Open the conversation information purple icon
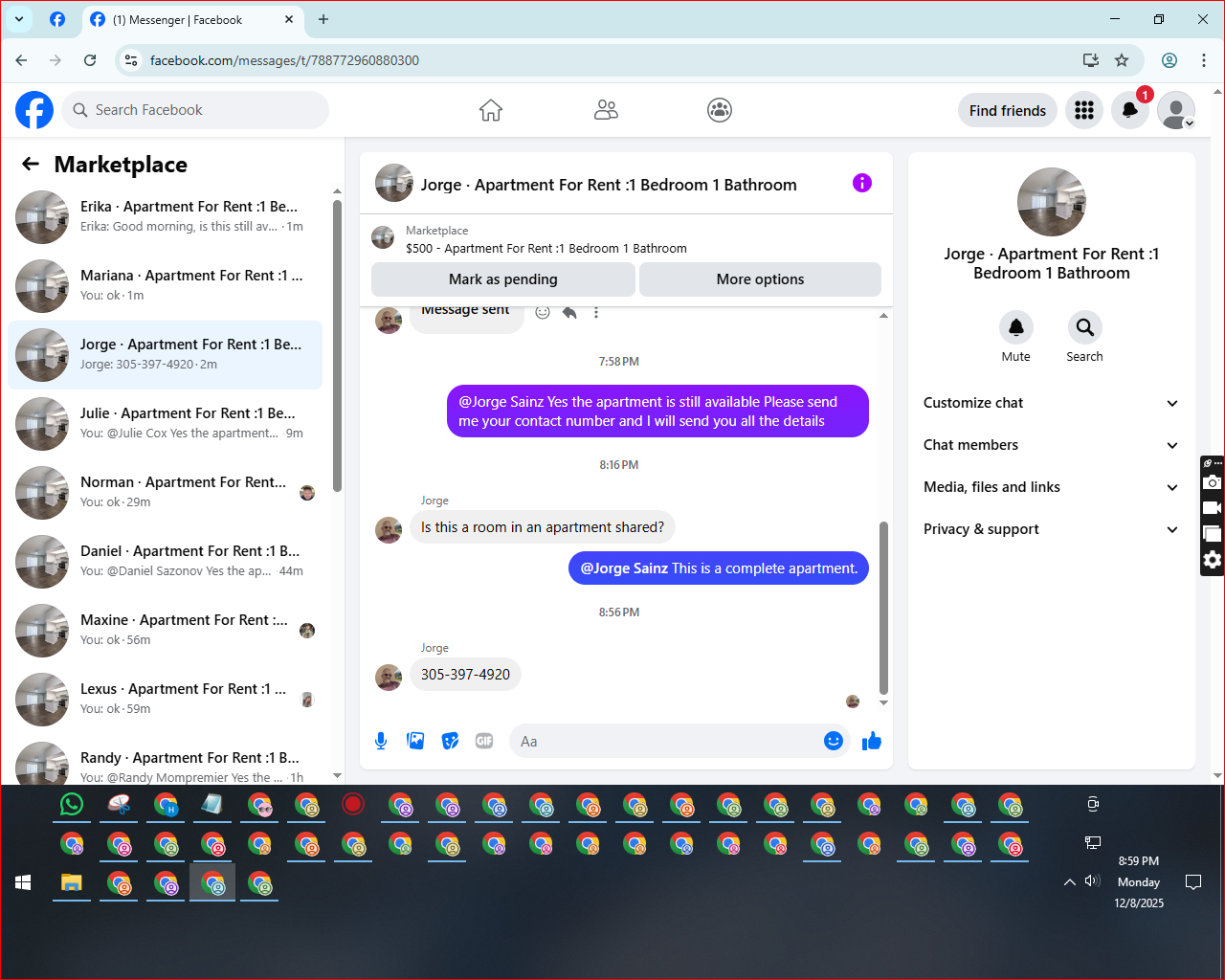 862,183
